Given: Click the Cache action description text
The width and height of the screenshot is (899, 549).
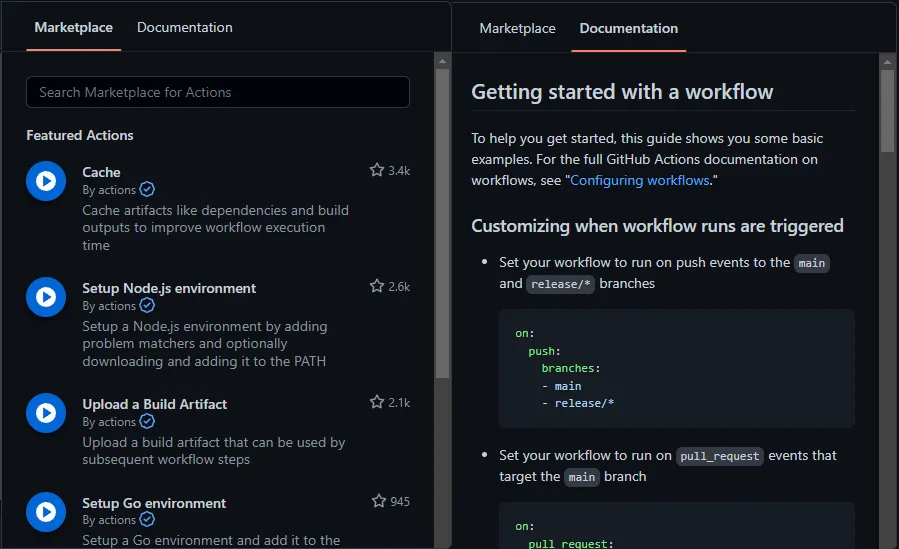Looking at the screenshot, I should (x=216, y=228).
